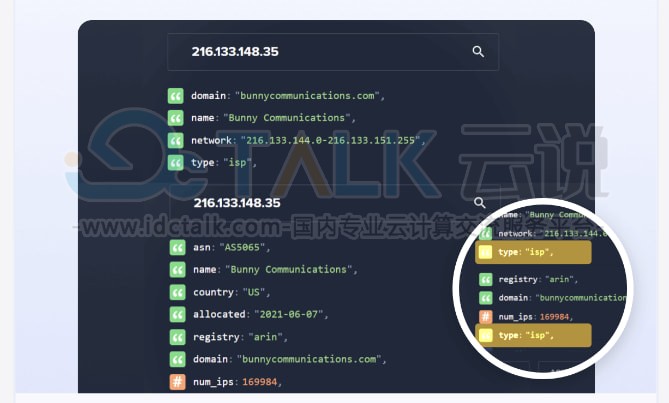Image resolution: width=669 pixels, height=403 pixels.
Task: Click quote icon beside domain in first result
Action: (176, 96)
